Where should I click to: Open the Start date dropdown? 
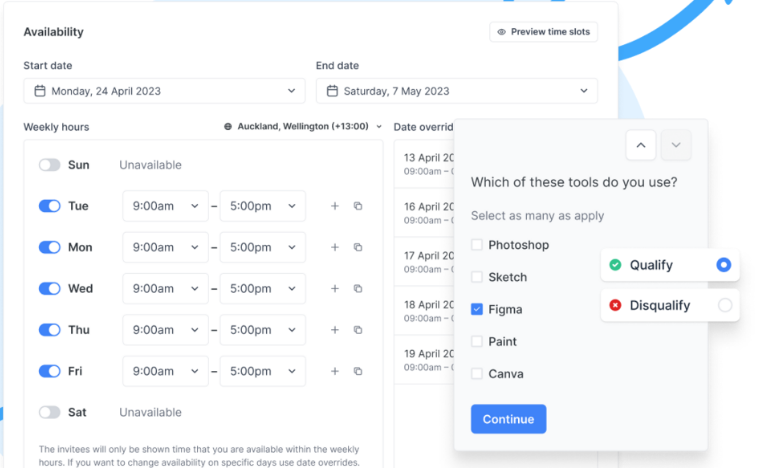click(164, 91)
